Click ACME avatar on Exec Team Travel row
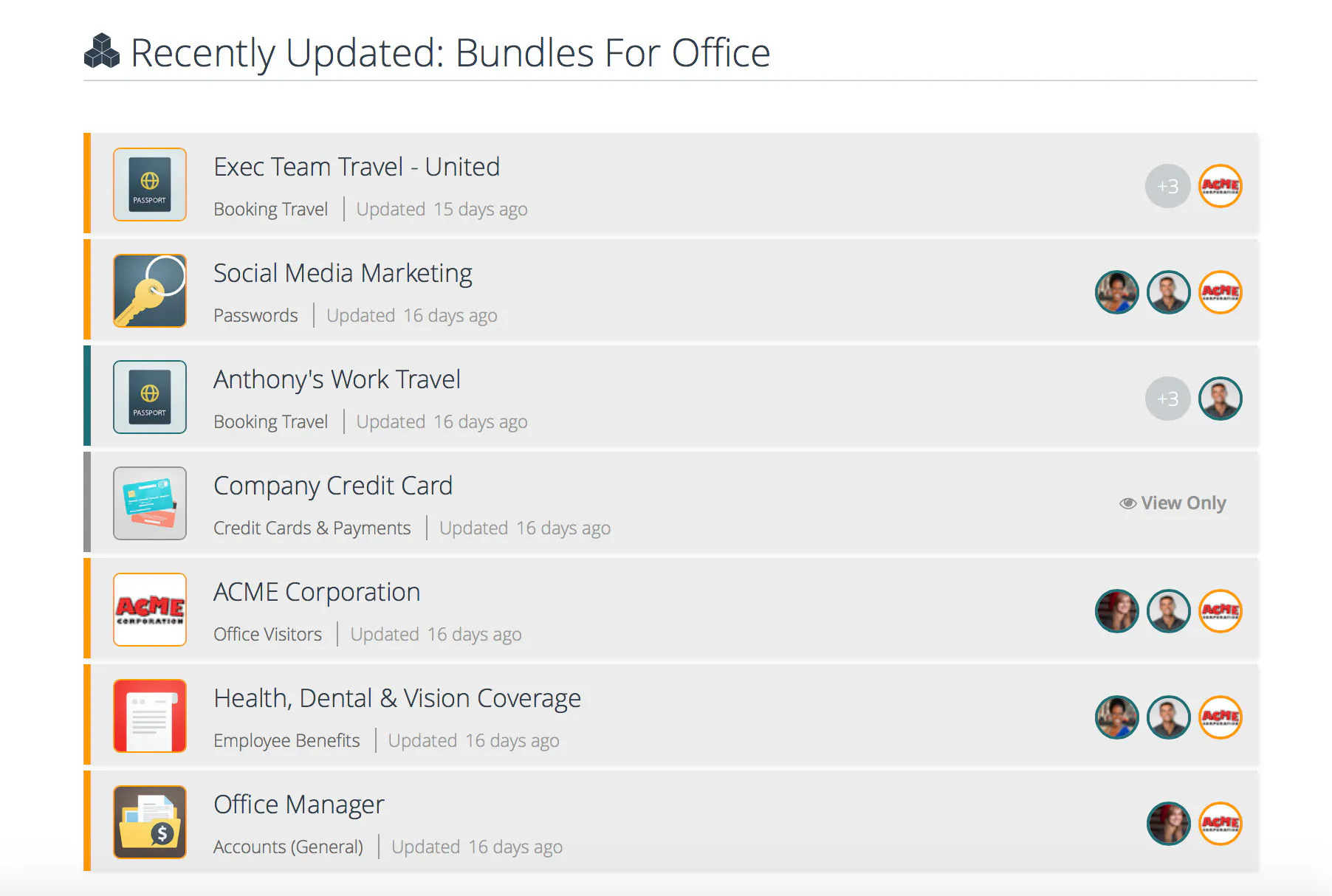The width and height of the screenshot is (1332, 896). pos(1220,186)
